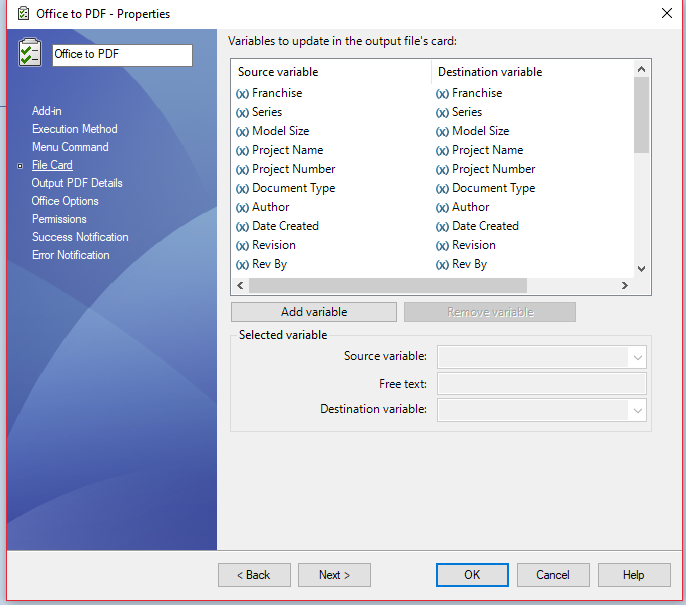Click the Back button
Viewport: 686px width, 605px height.
pyautogui.click(x=254, y=575)
